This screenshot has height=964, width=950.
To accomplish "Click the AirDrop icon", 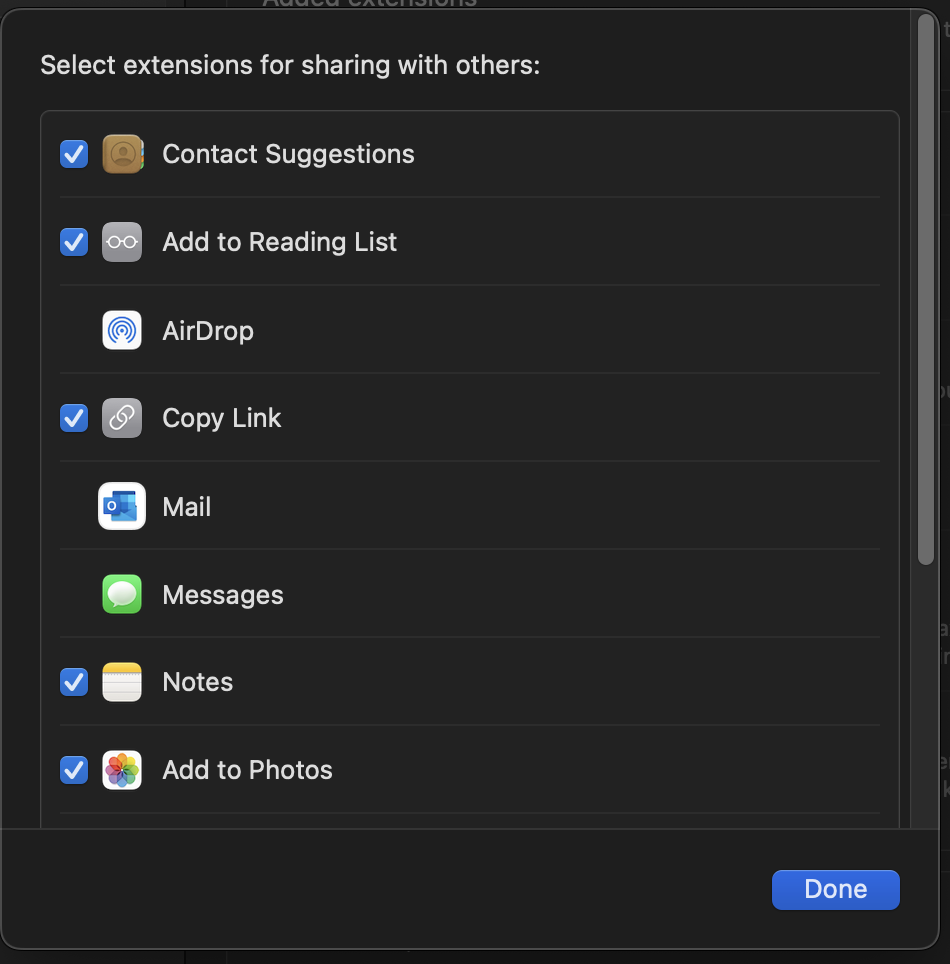I will 122,330.
